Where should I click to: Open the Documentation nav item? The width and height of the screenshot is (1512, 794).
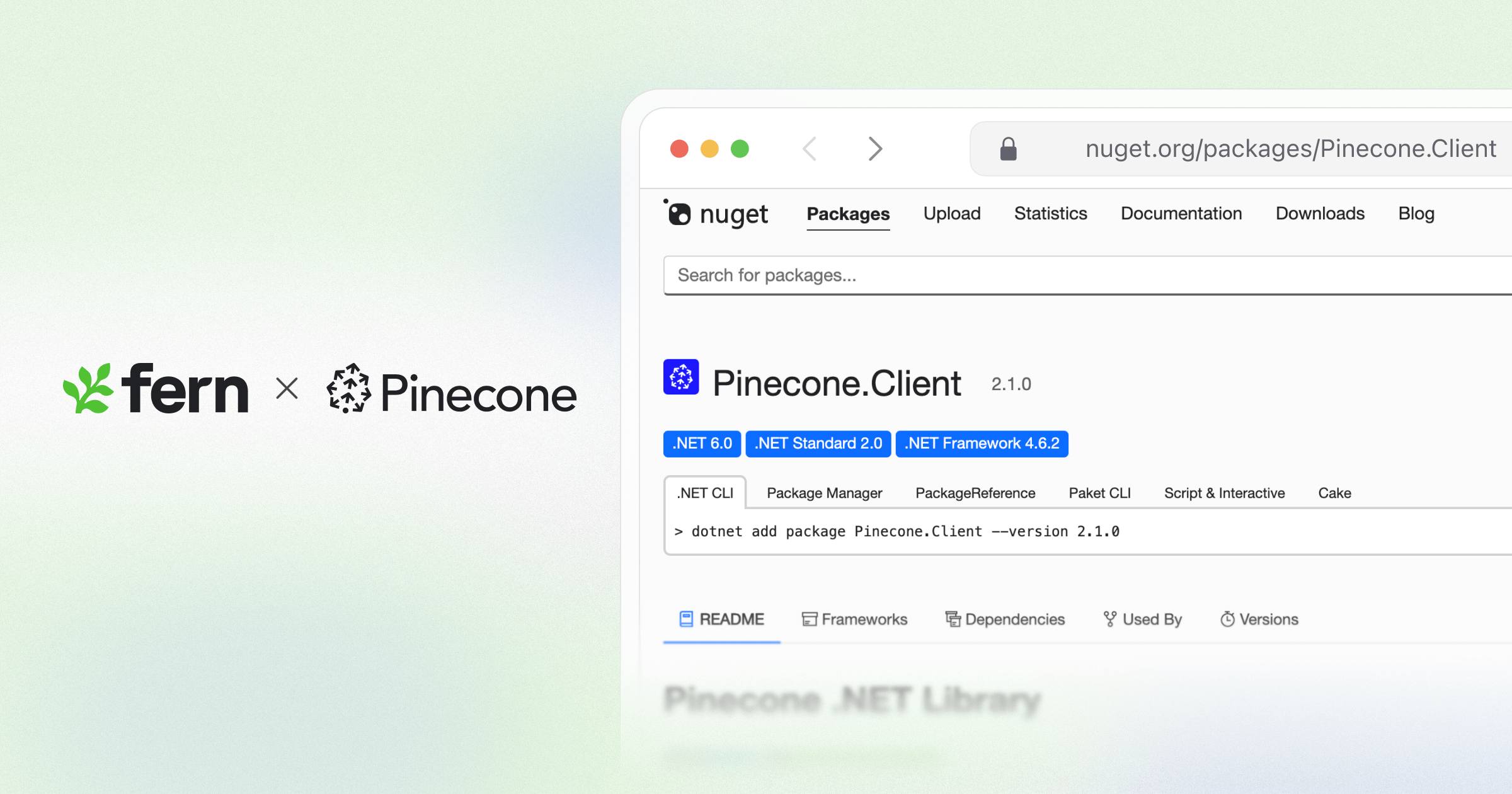click(x=1181, y=214)
